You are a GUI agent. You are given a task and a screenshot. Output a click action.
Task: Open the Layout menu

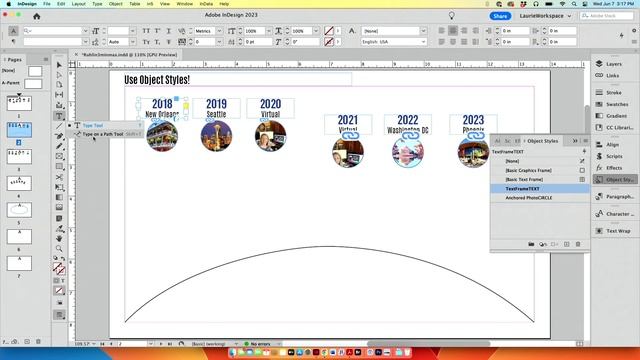[x=78, y=4]
